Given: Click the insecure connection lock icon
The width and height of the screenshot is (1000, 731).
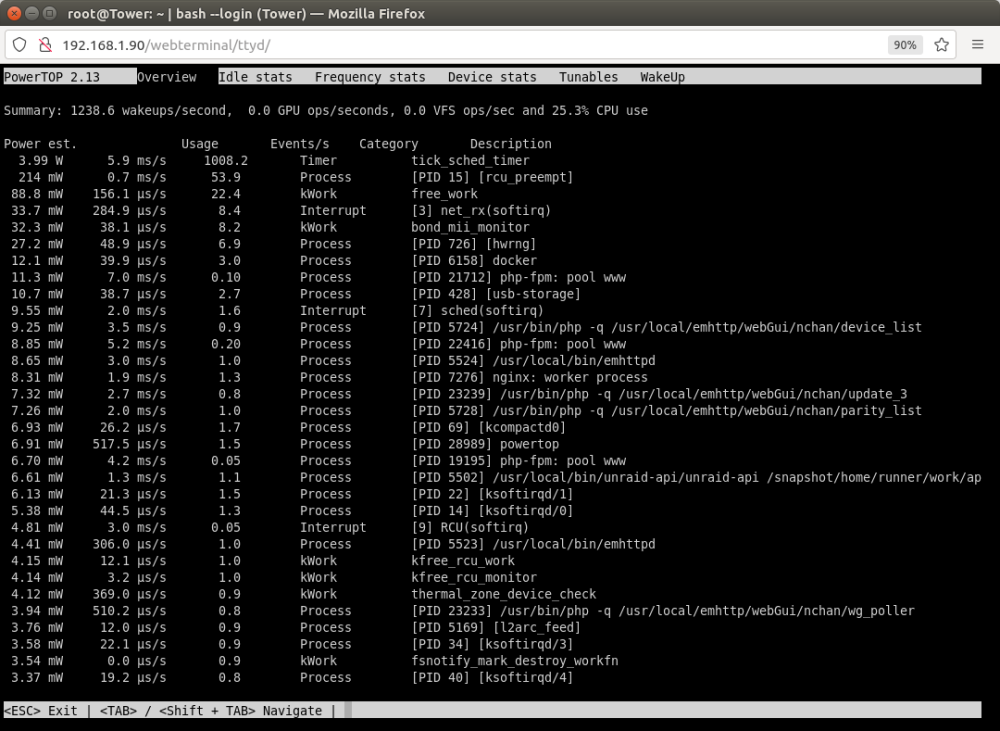Looking at the screenshot, I should pos(45,45).
